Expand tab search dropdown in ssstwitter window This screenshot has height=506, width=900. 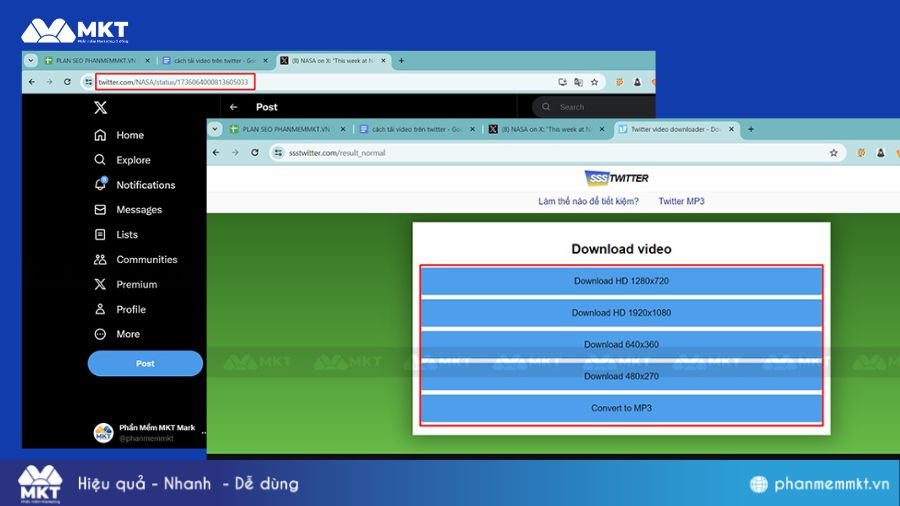pos(215,129)
